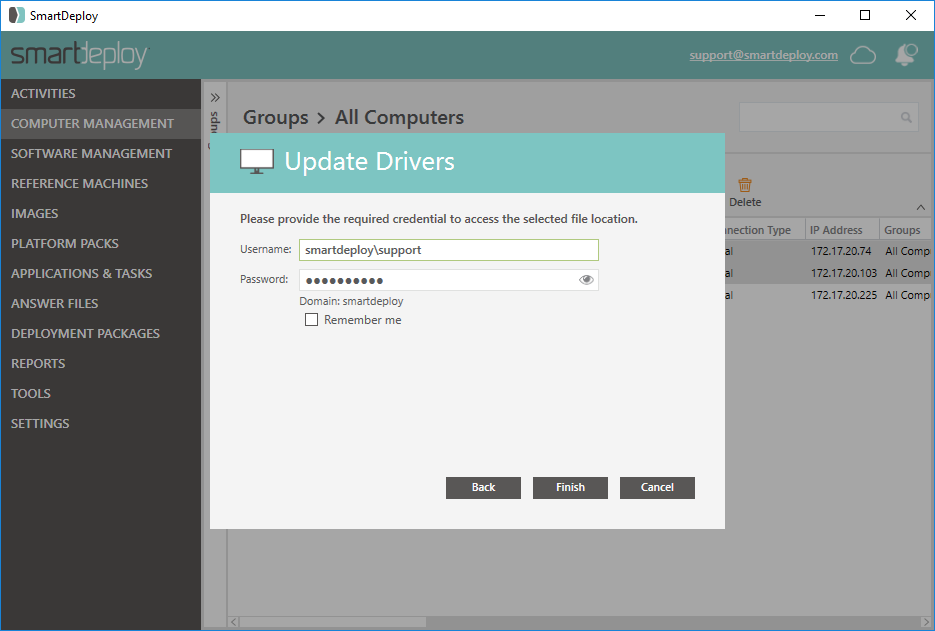935x631 pixels.
Task: Cancel the Update Drivers dialog
Action: pos(657,487)
